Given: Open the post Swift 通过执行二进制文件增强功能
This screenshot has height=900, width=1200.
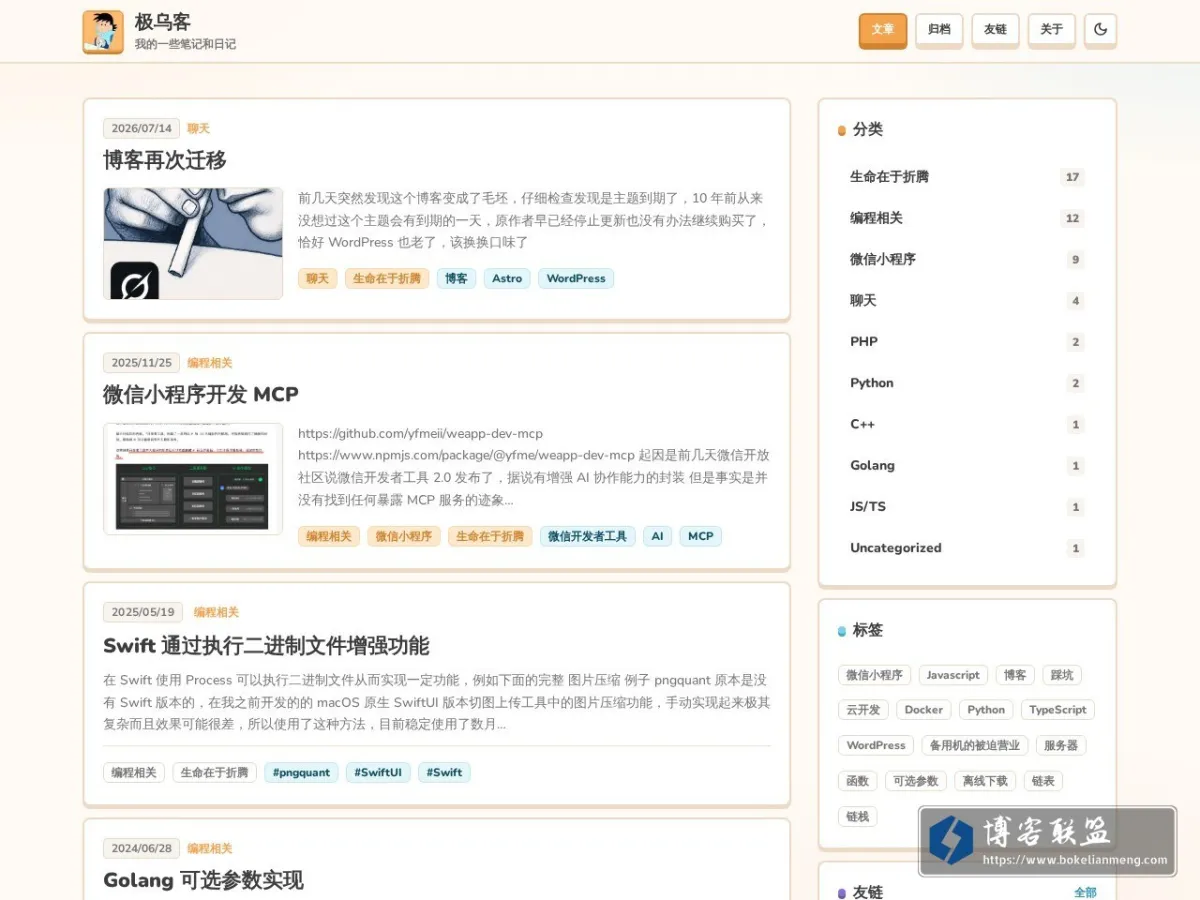Looking at the screenshot, I should (x=266, y=645).
